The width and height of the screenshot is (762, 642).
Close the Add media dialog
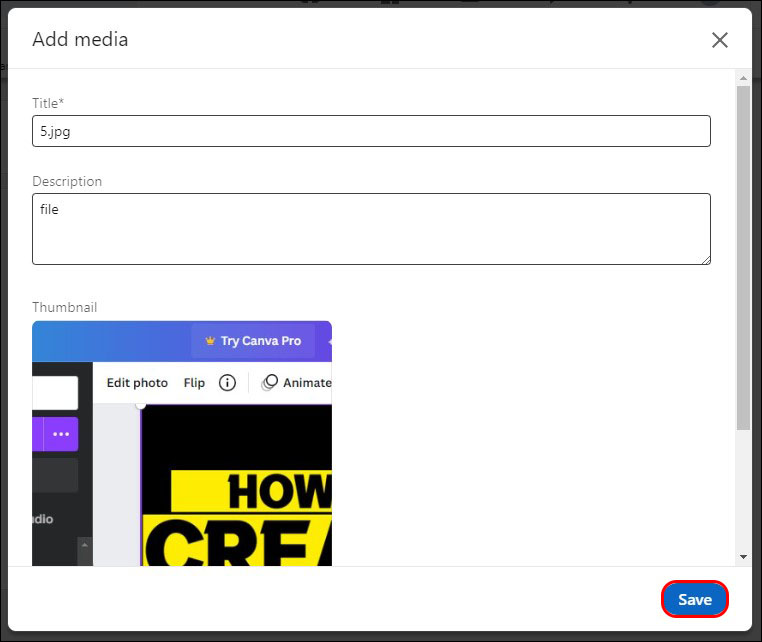click(720, 40)
